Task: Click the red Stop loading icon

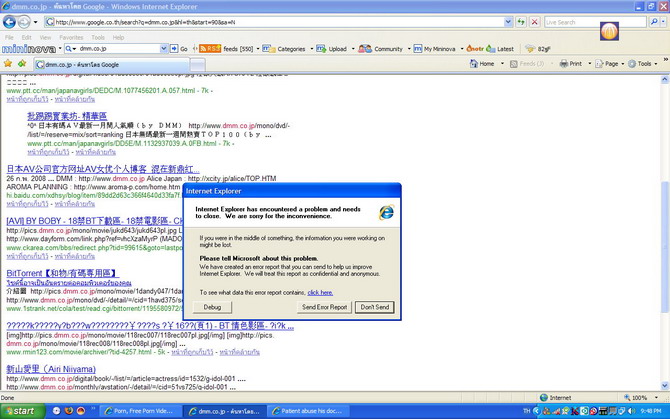Action: [535, 22]
